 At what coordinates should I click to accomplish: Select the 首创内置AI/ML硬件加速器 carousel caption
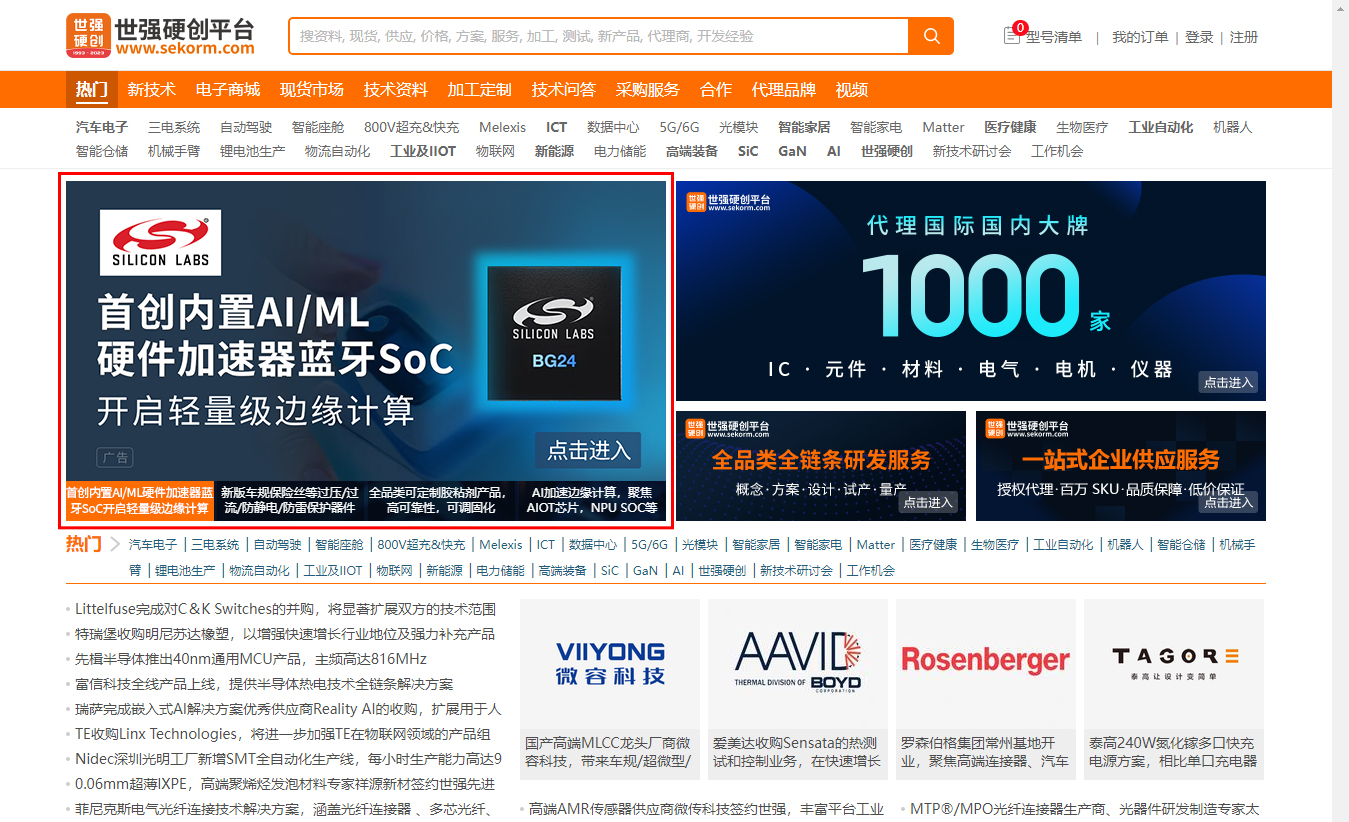coord(139,500)
